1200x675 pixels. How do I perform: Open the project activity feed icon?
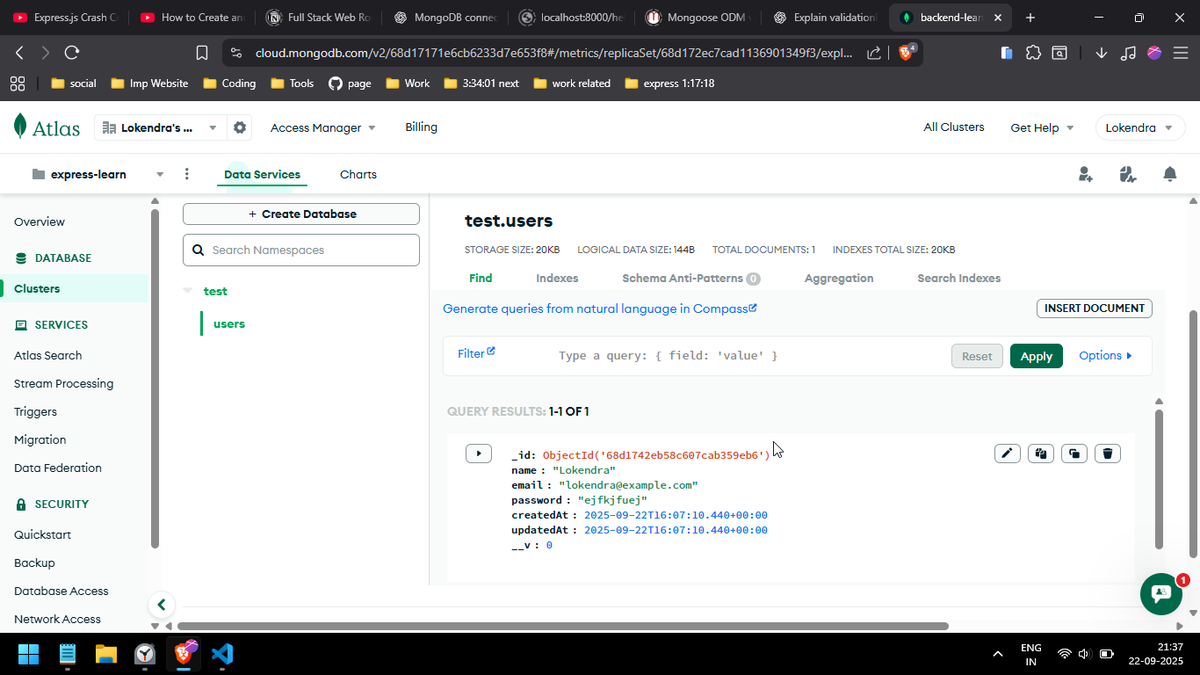[x=1128, y=174]
